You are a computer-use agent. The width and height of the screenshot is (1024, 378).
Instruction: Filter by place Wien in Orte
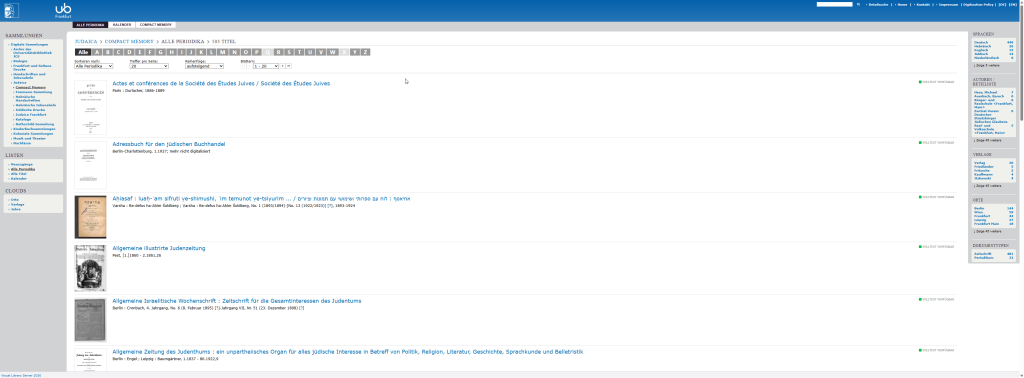click(x=978, y=212)
